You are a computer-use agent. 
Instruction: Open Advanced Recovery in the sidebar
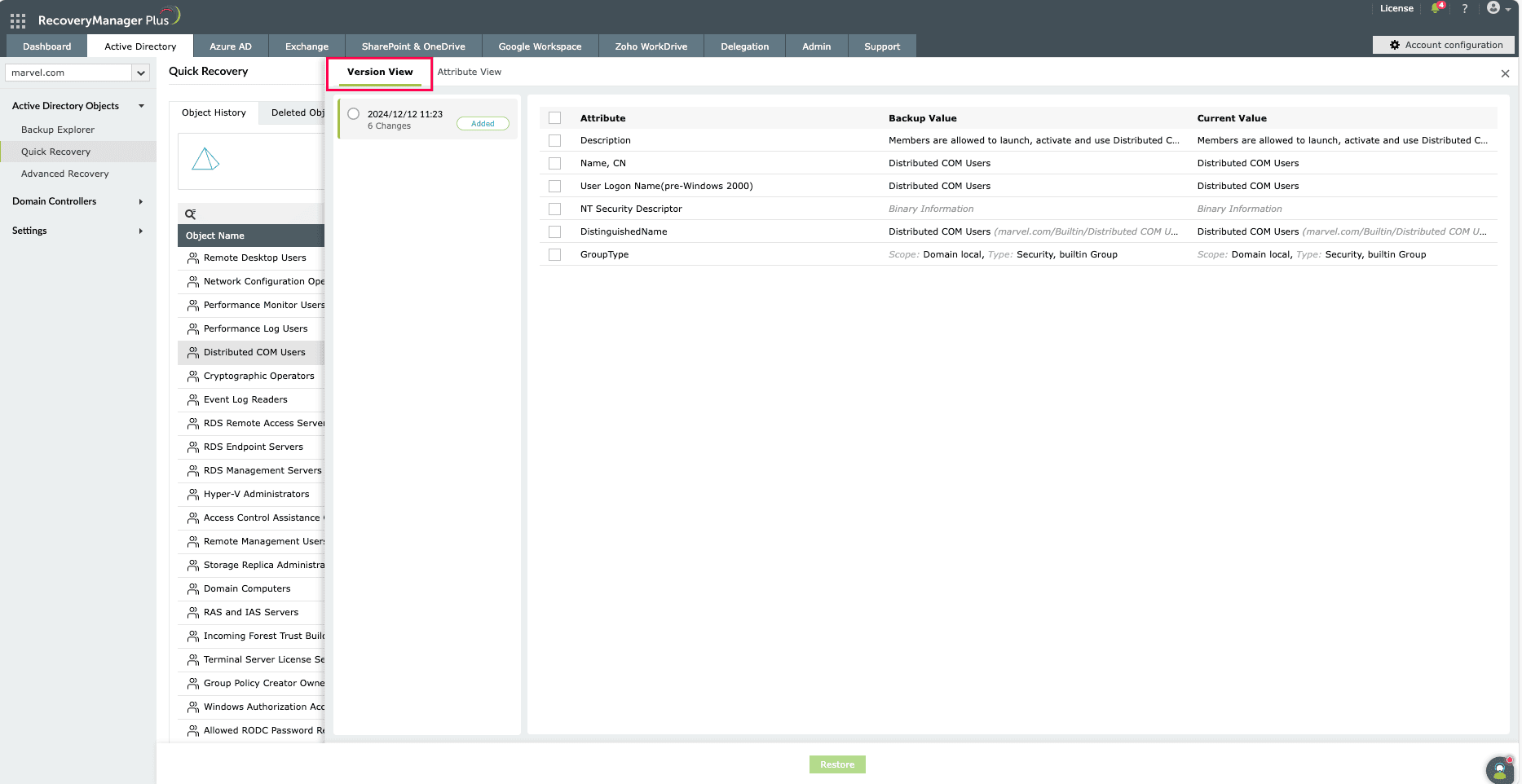click(64, 174)
